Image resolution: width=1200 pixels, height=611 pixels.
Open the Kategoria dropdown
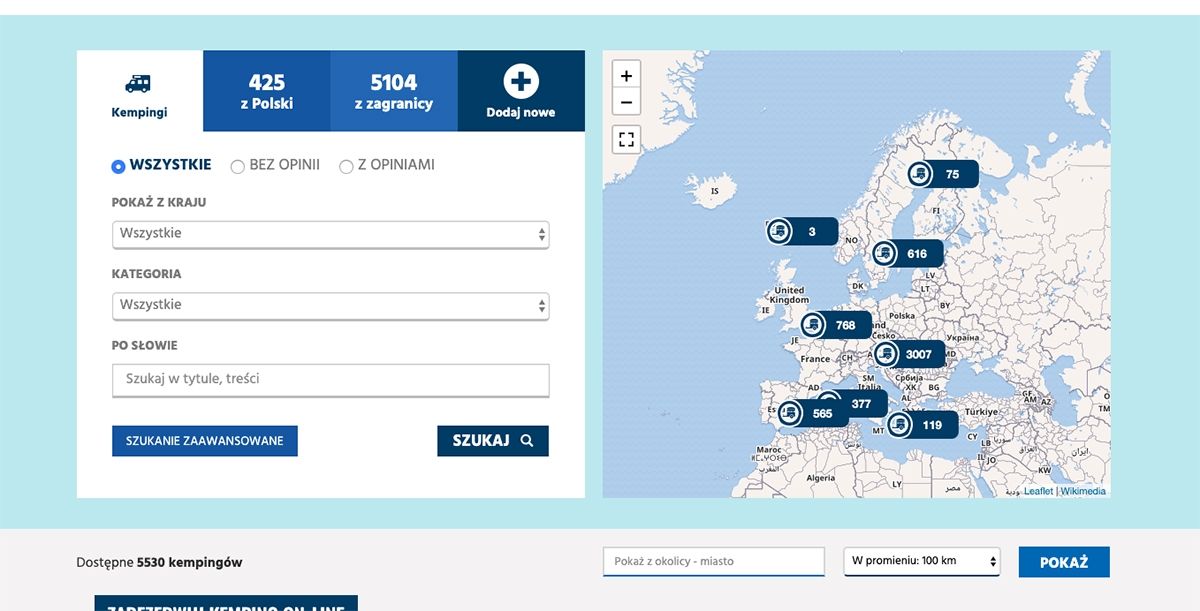[330, 305]
